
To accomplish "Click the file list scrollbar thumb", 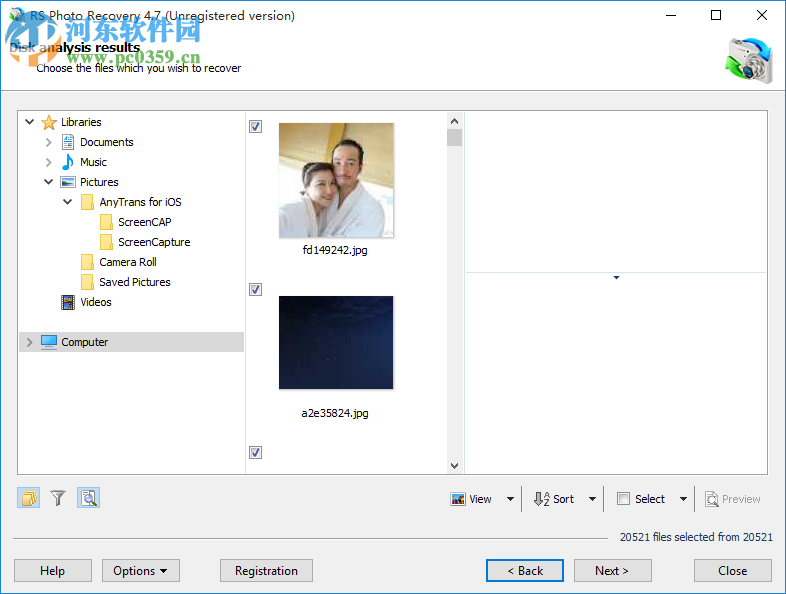I will tap(455, 137).
